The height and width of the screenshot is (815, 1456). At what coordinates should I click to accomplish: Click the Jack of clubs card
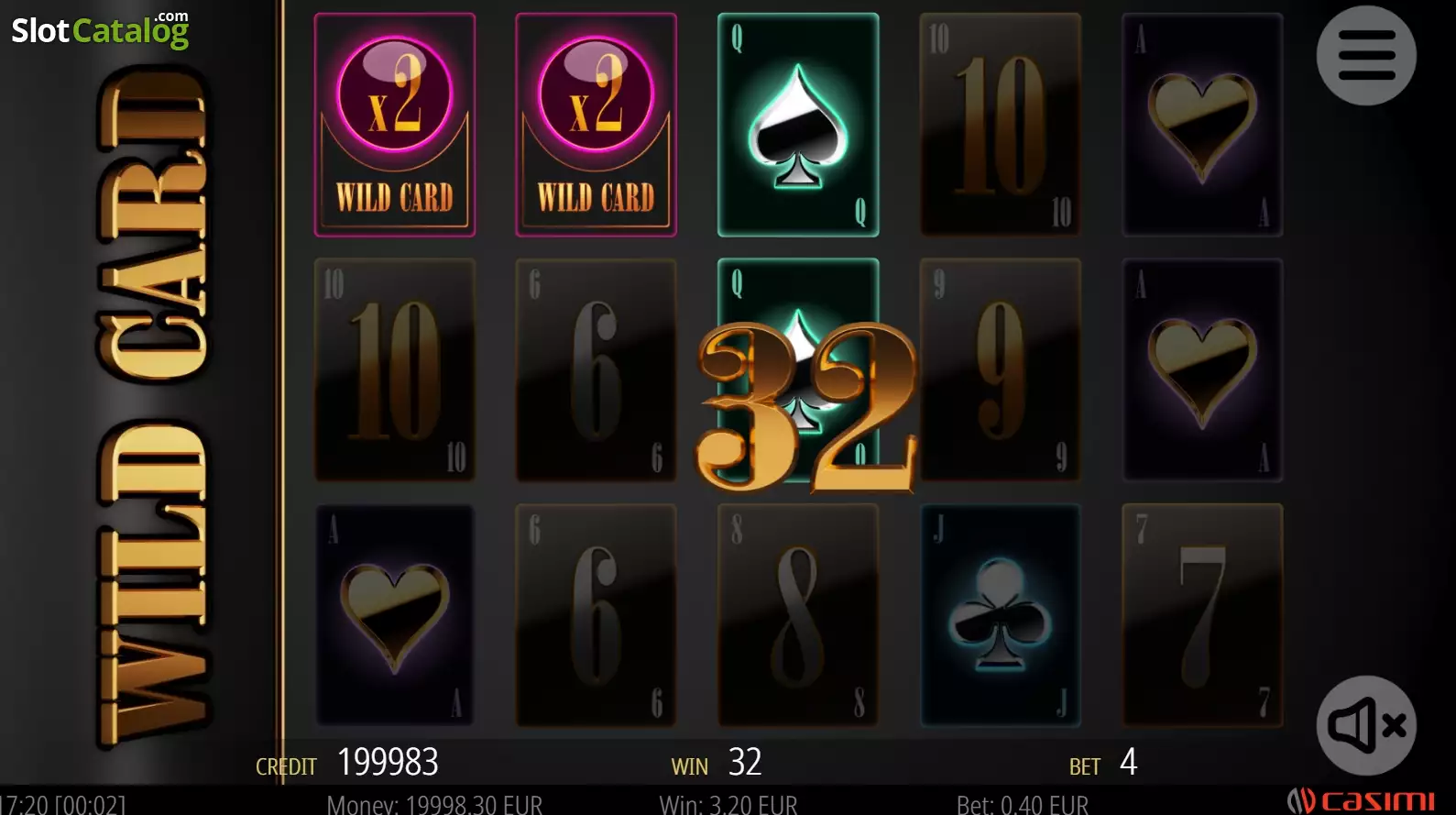[1001, 615]
